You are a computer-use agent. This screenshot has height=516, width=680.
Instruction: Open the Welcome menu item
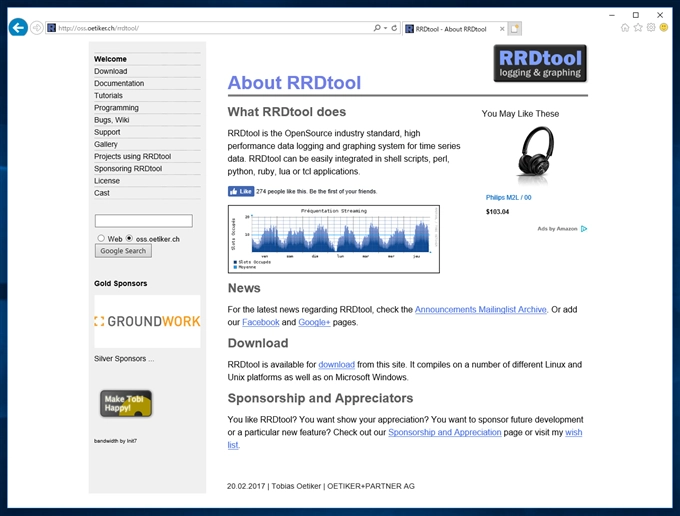pos(110,59)
